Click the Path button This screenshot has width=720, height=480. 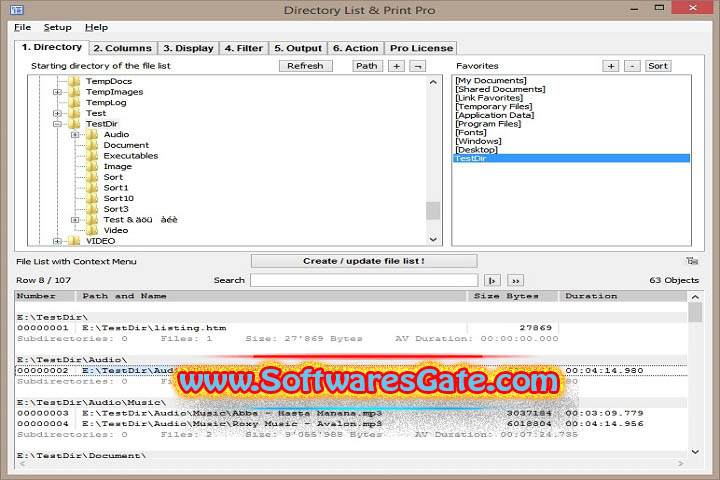367,66
